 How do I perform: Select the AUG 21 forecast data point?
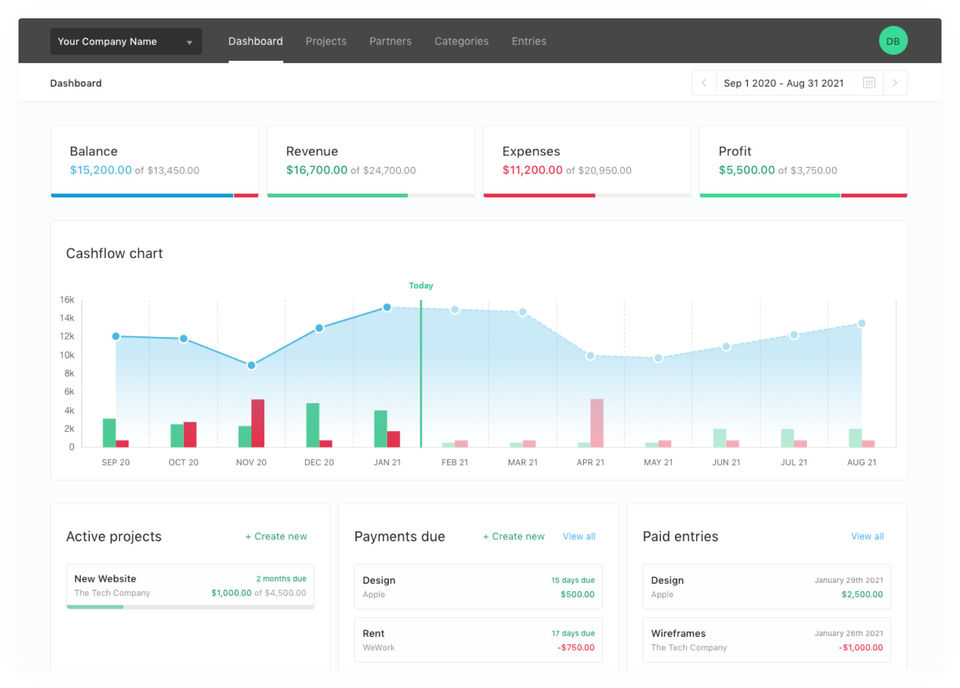tap(861, 323)
